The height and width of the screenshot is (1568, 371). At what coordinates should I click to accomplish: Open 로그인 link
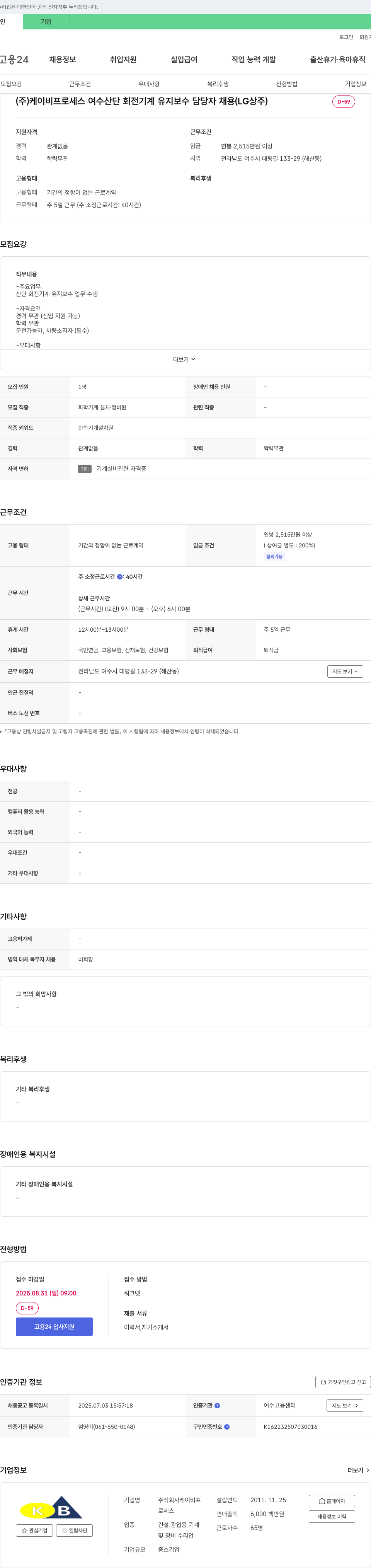[x=346, y=37]
